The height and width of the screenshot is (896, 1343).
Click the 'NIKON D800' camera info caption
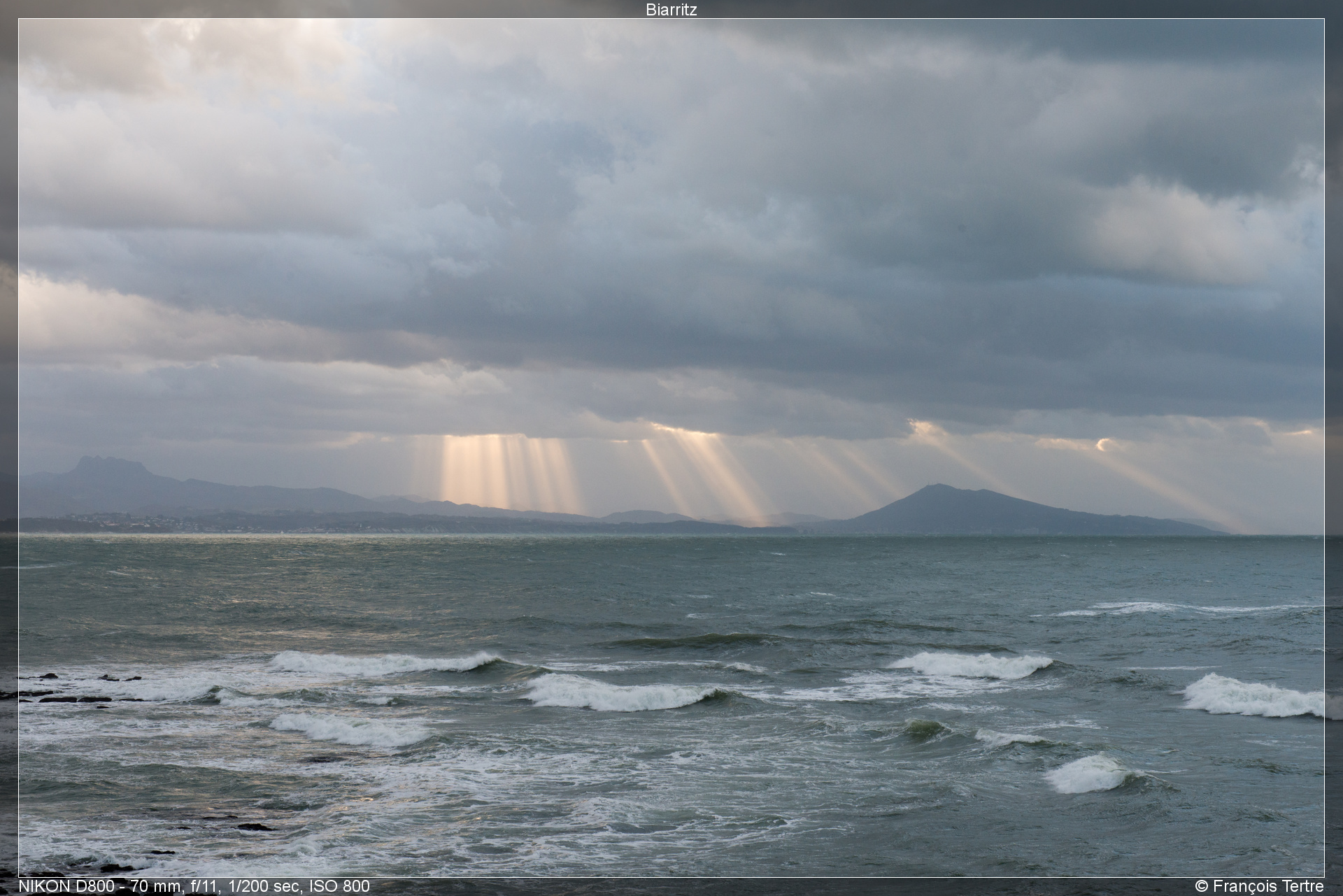pos(194,886)
